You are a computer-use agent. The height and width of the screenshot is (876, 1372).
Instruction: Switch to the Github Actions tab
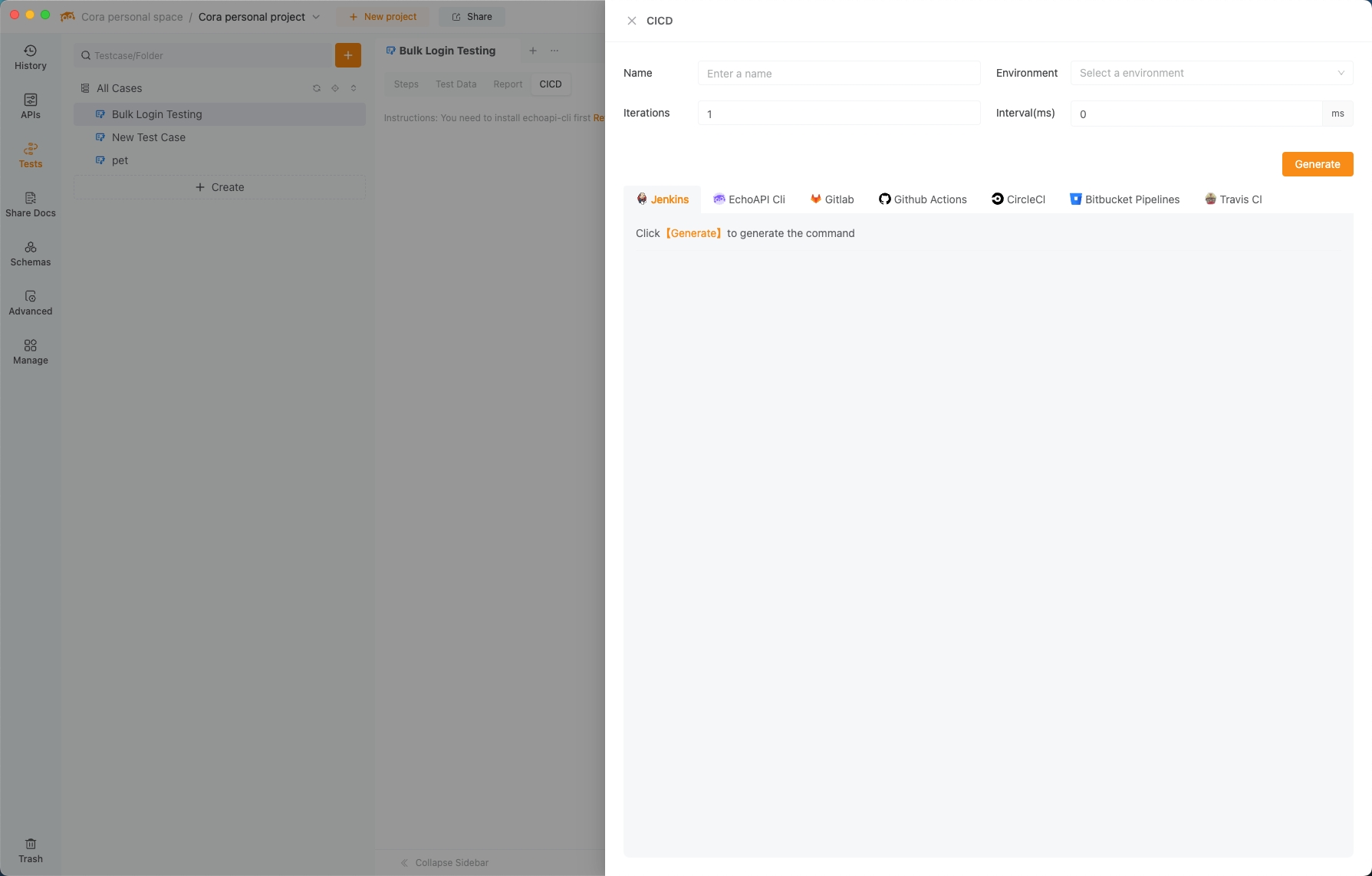point(923,199)
